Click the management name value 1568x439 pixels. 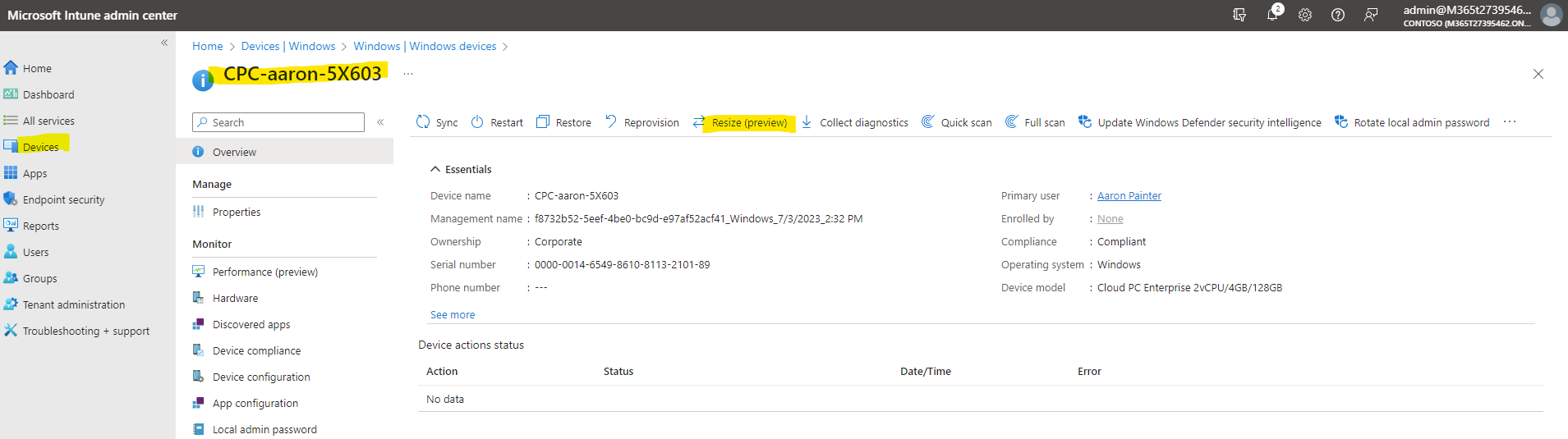pyautogui.click(x=699, y=218)
